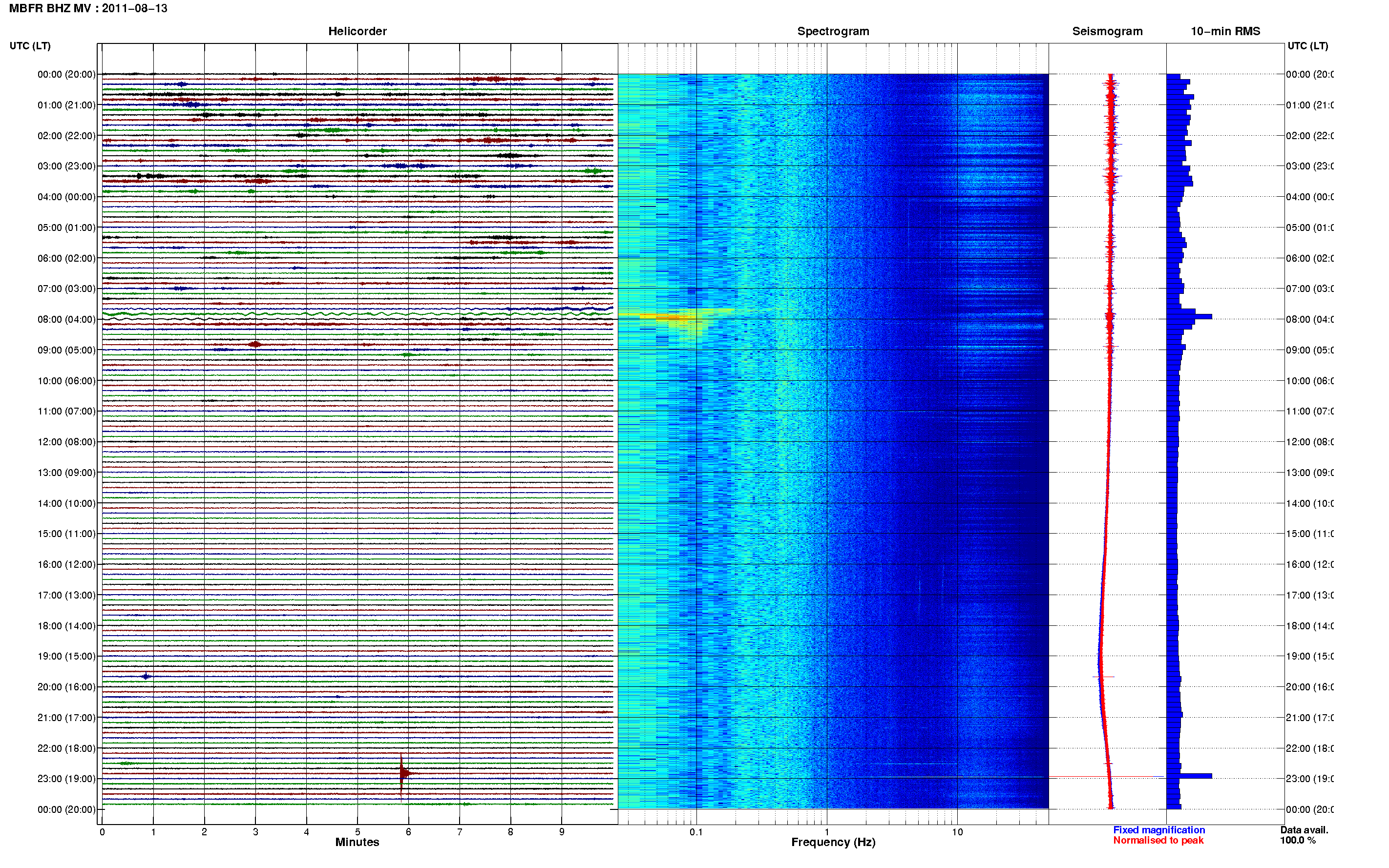
Task: Click the left-axis label '03:00 (23:00)'
Action: (66, 166)
